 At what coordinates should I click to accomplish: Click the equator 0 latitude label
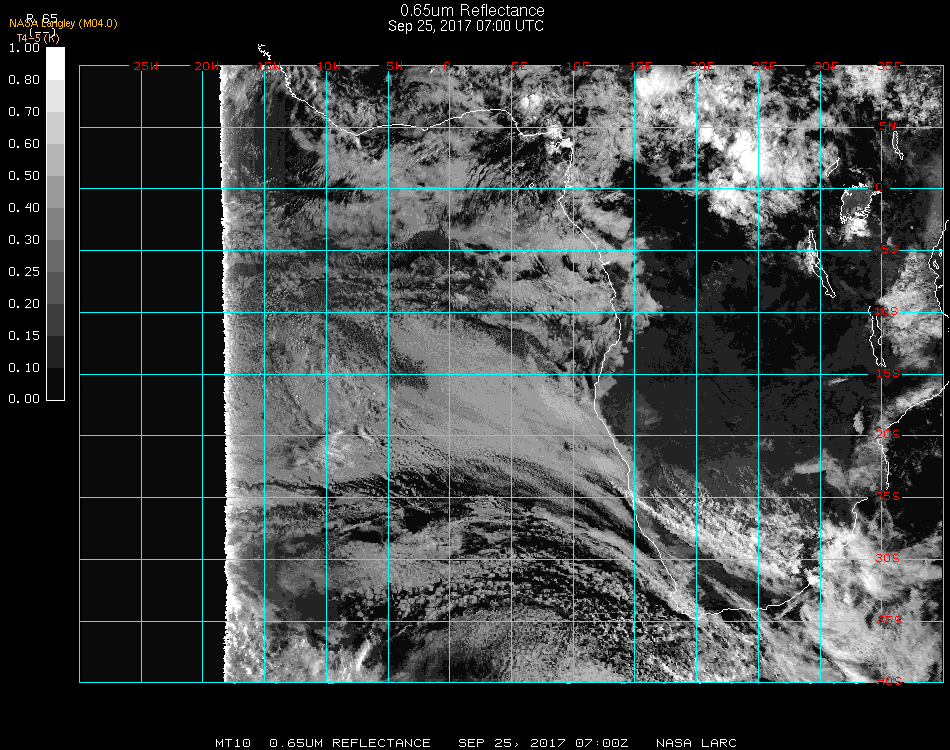point(879,187)
